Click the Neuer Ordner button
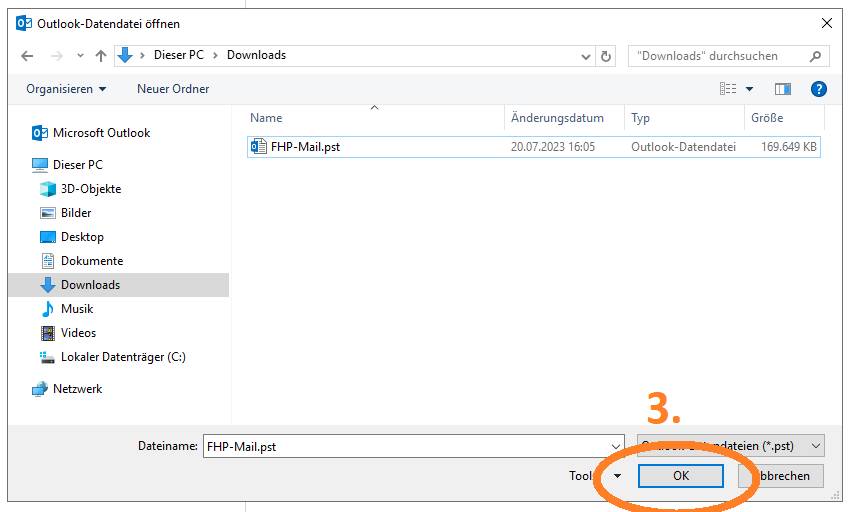Image resolution: width=852 pixels, height=512 pixels. 173,89
